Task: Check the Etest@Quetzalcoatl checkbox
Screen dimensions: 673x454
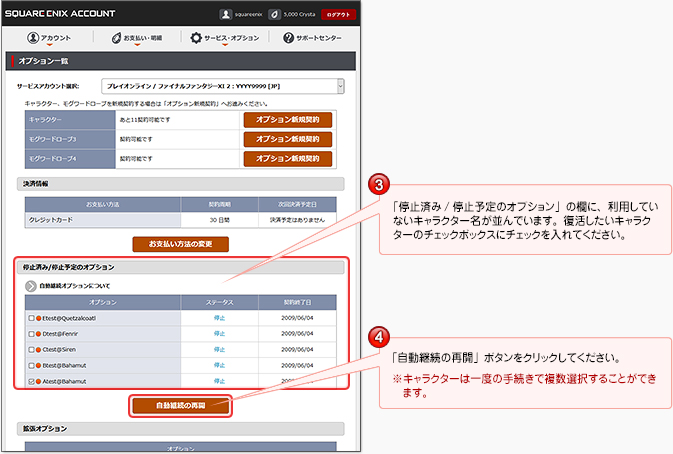Action: tap(31, 318)
